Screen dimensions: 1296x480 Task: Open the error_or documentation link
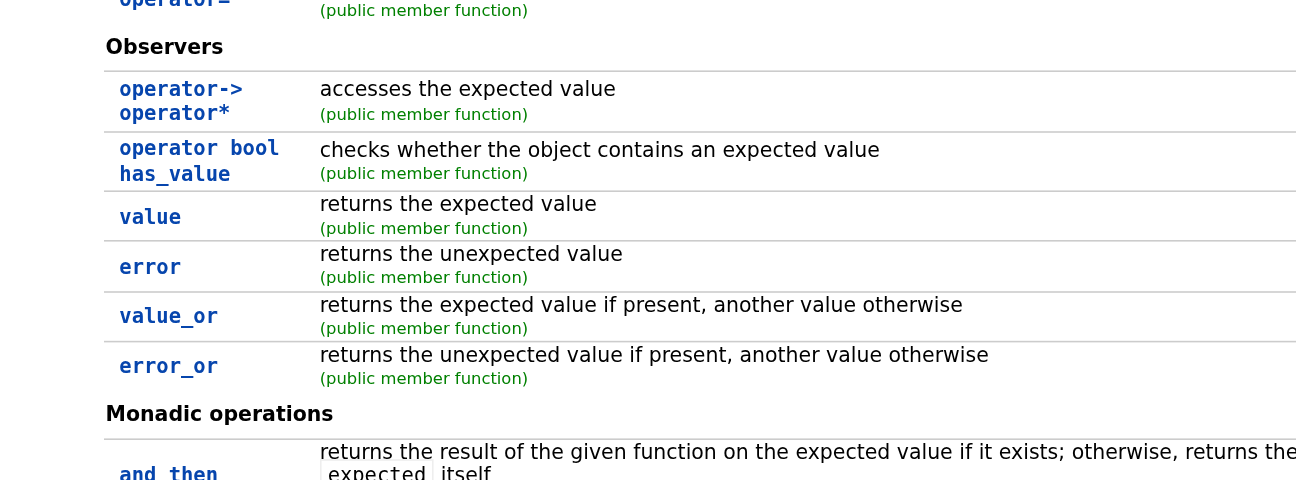[x=168, y=367]
